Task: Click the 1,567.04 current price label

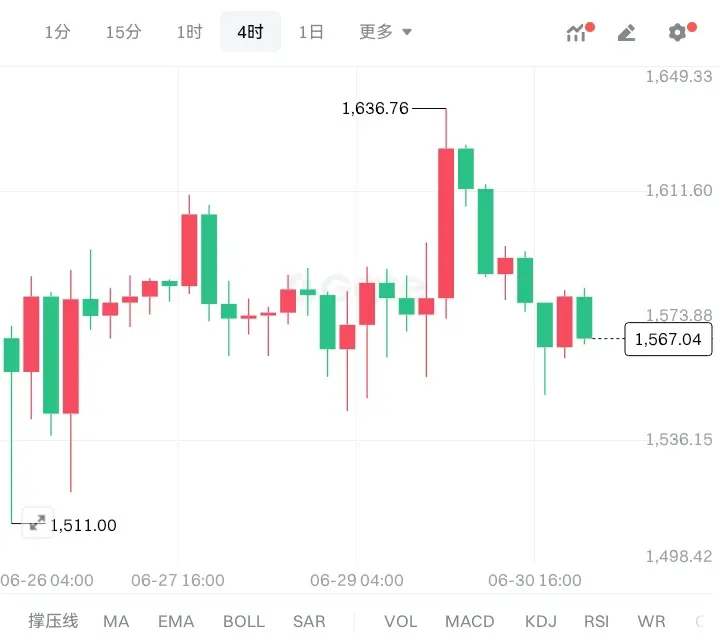Action: pyautogui.click(x=668, y=339)
